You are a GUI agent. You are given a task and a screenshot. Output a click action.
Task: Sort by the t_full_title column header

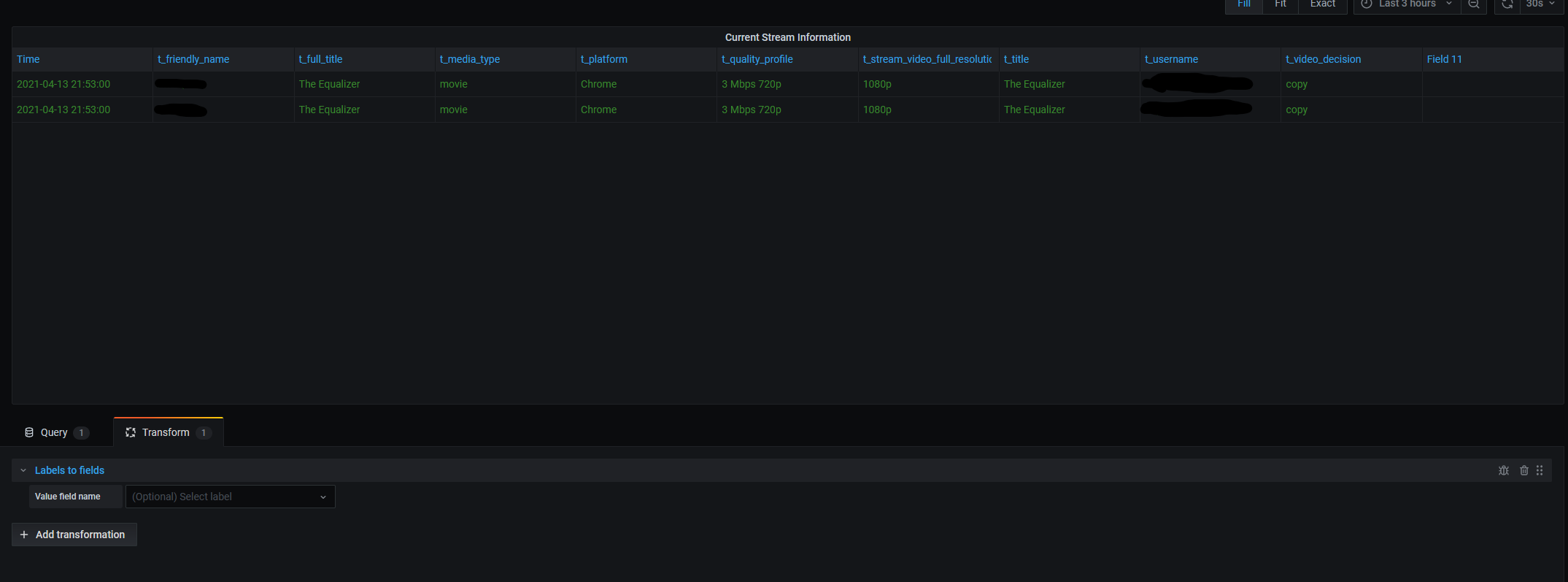pyautogui.click(x=320, y=59)
